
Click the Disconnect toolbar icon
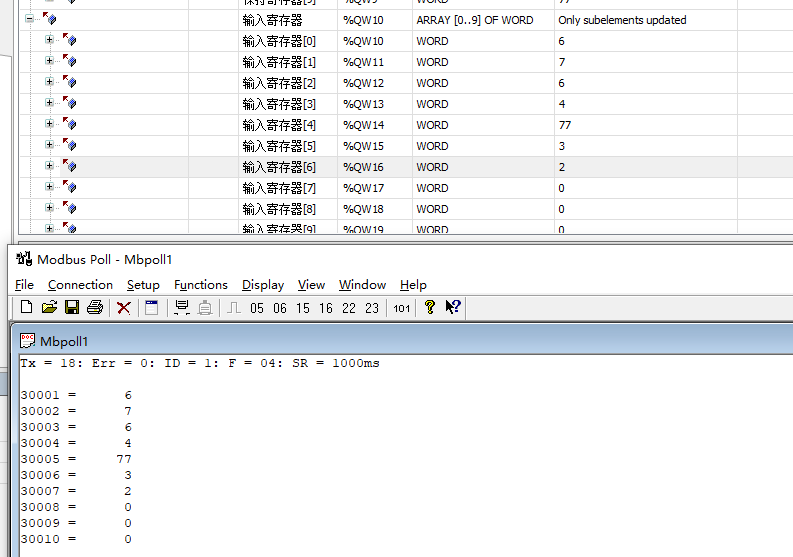tap(204, 308)
